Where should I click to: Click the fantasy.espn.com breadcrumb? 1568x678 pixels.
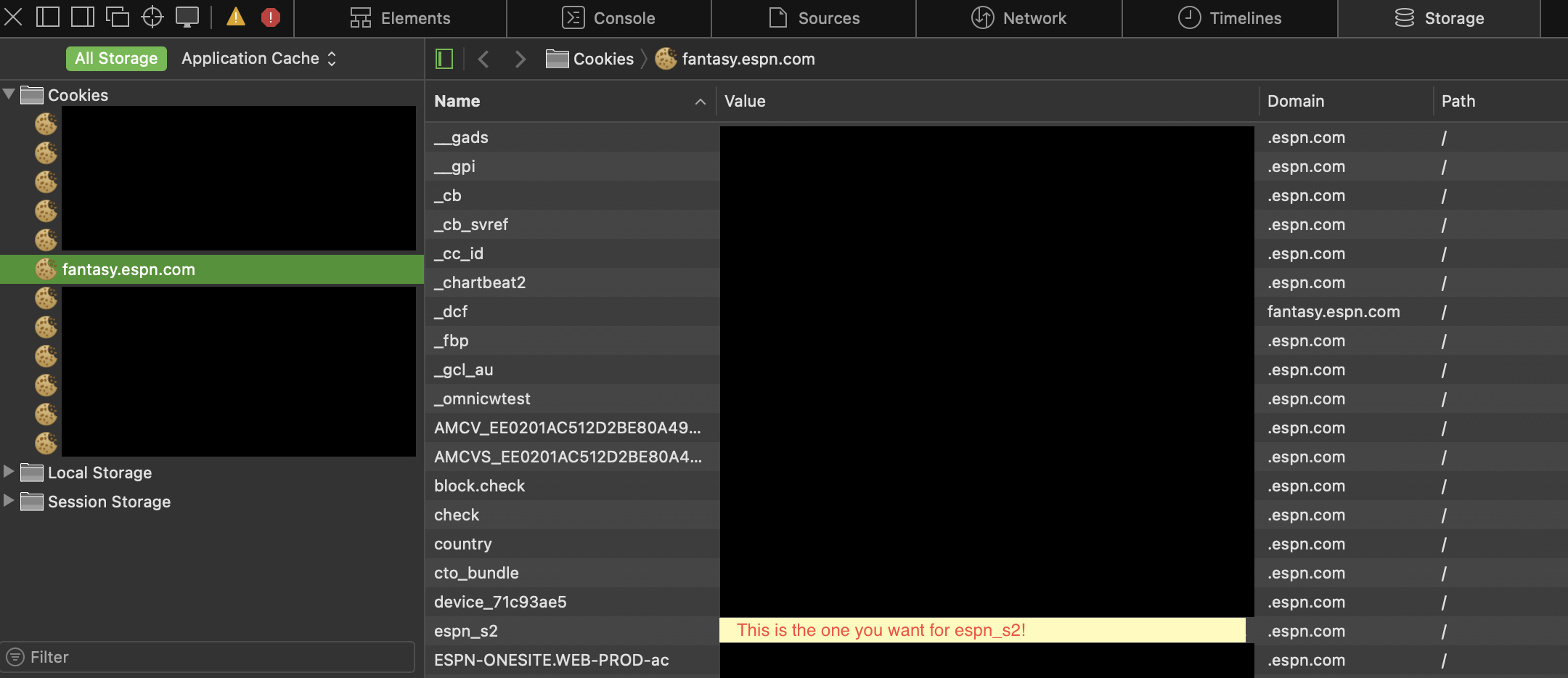tap(735, 59)
